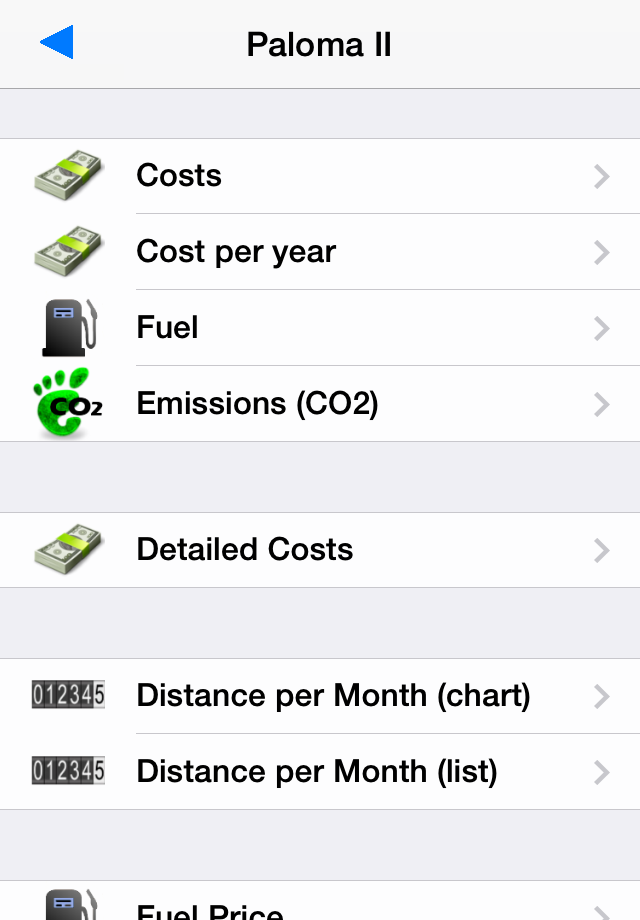The height and width of the screenshot is (920, 640).
Task: Open the Distance per Month (list) entry
Action: point(320,772)
